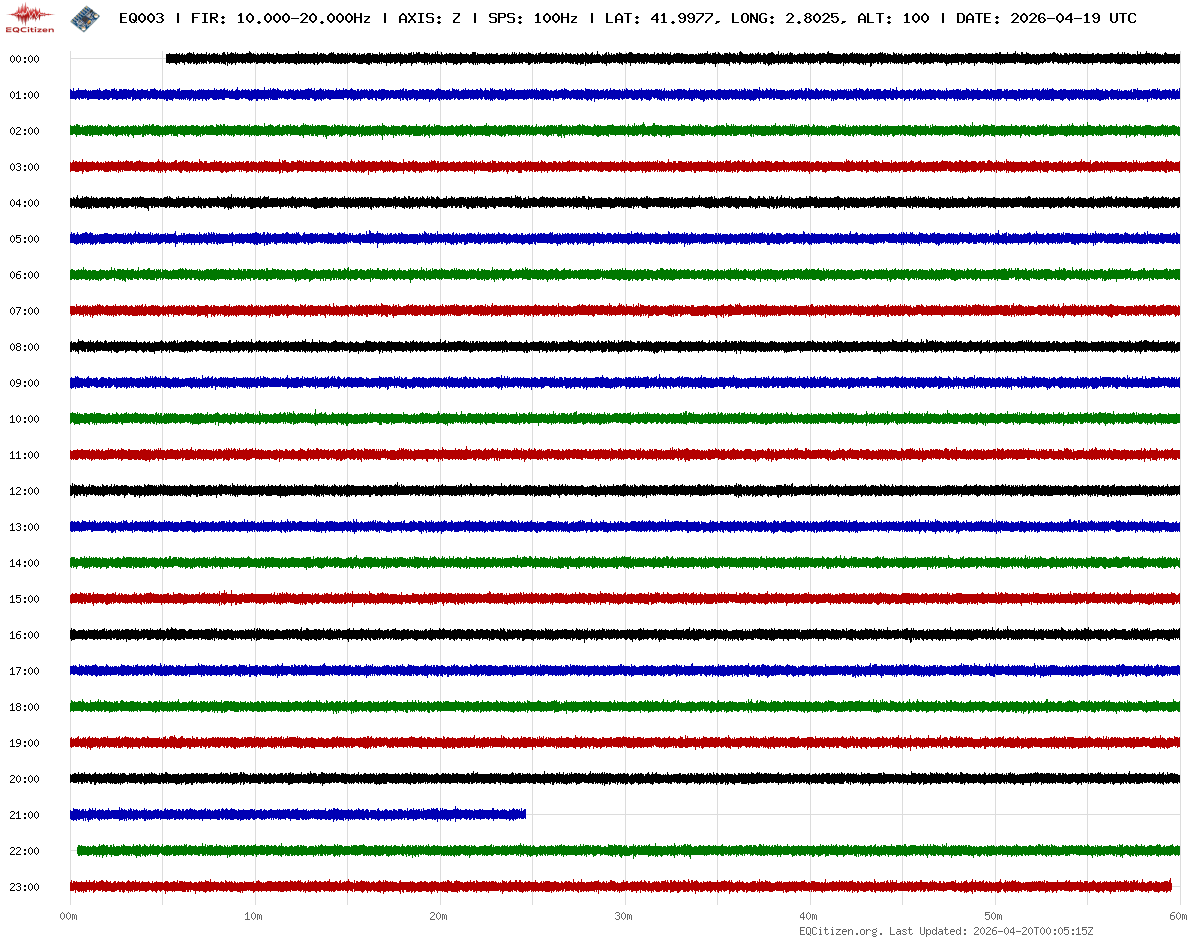Click the 30m label on the time axis
The image size is (1200, 940).
coord(624,916)
